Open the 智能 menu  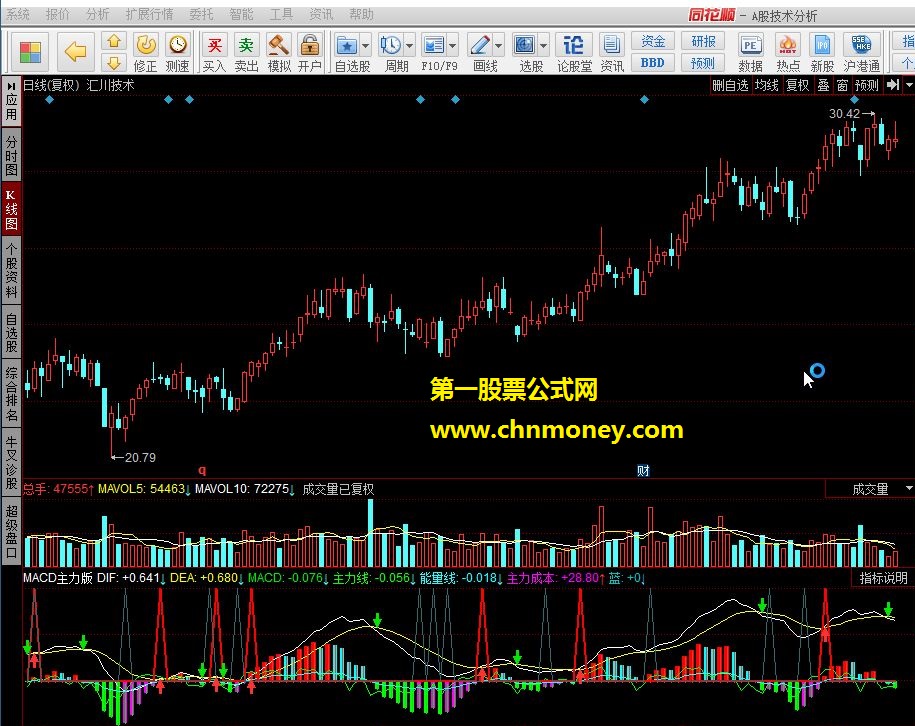241,14
